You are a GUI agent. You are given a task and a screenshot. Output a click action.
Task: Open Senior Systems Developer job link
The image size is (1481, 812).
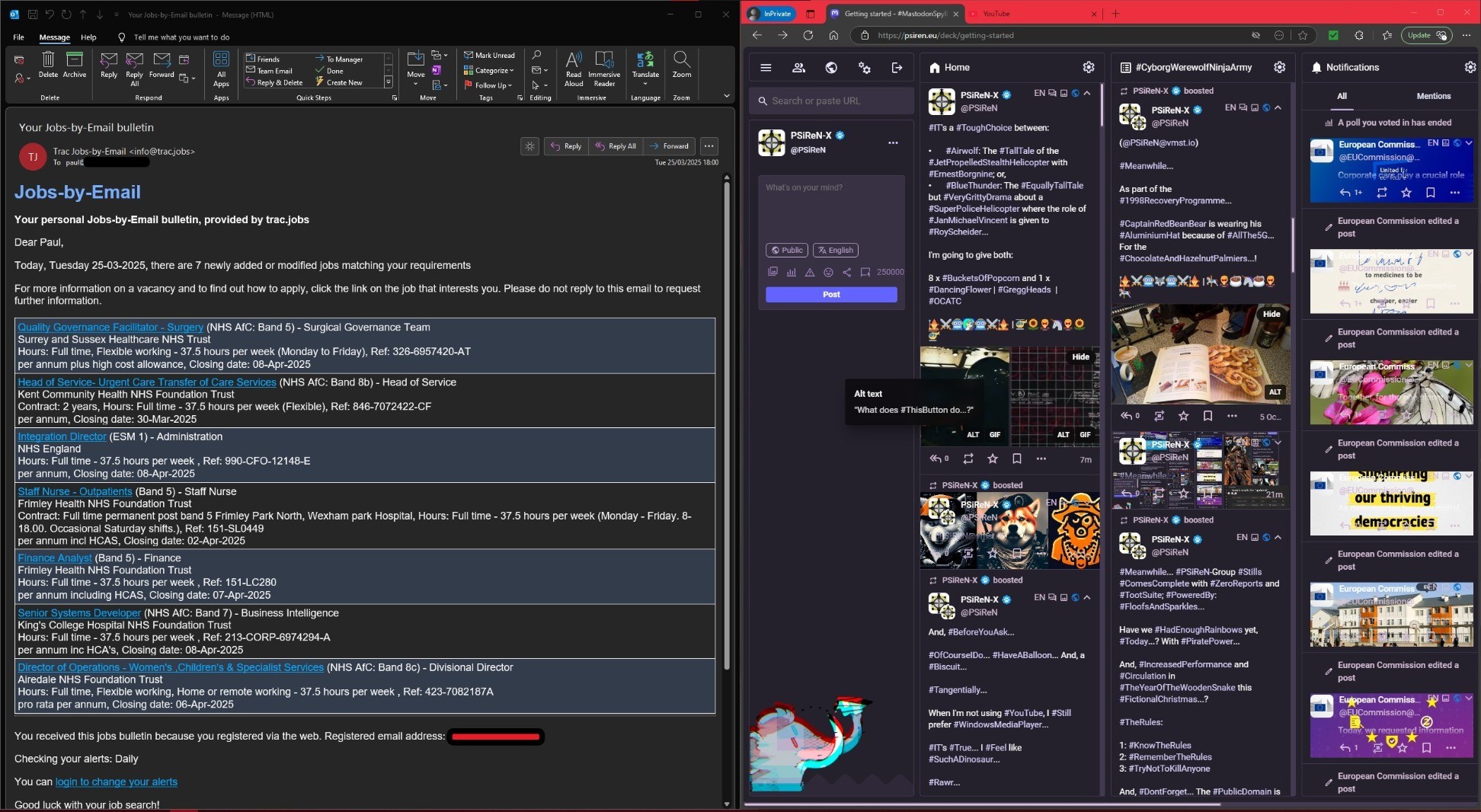(x=79, y=612)
